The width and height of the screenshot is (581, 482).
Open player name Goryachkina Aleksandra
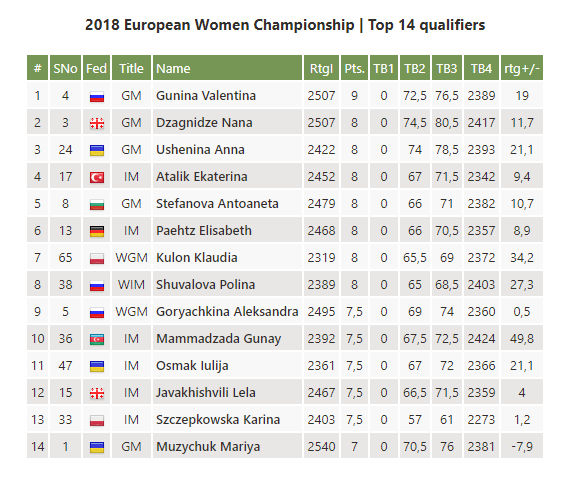click(x=227, y=312)
